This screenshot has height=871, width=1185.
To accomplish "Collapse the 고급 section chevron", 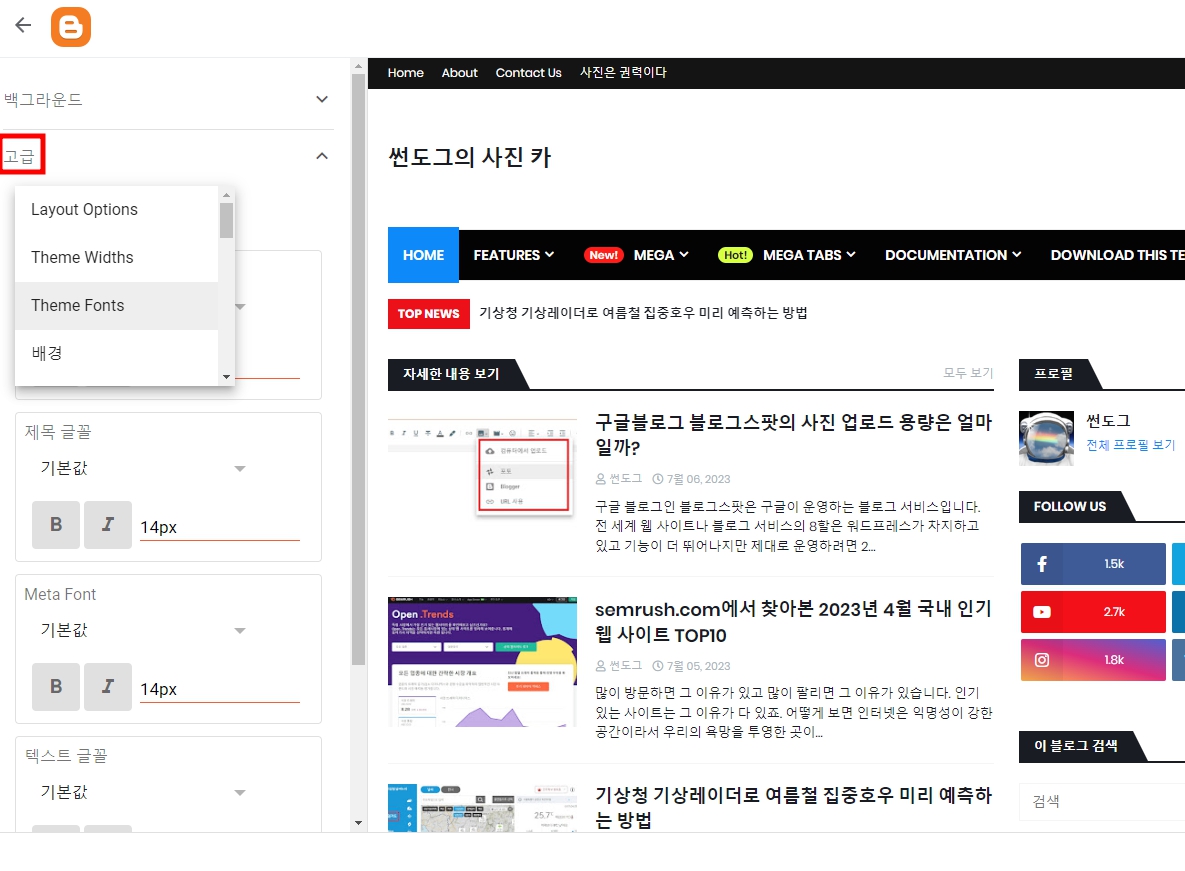I will tap(322, 156).
